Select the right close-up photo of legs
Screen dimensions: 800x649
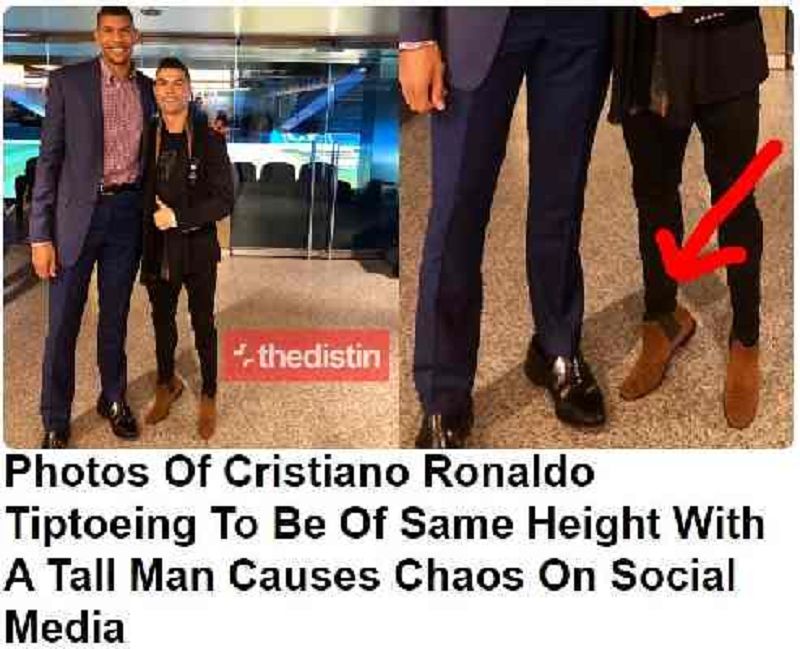click(x=596, y=227)
